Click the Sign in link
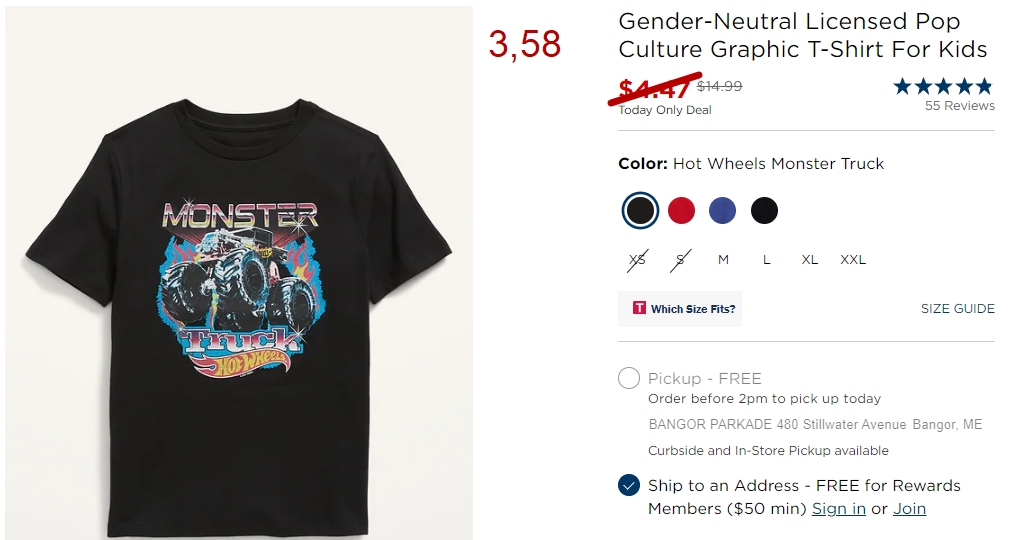 tap(838, 509)
